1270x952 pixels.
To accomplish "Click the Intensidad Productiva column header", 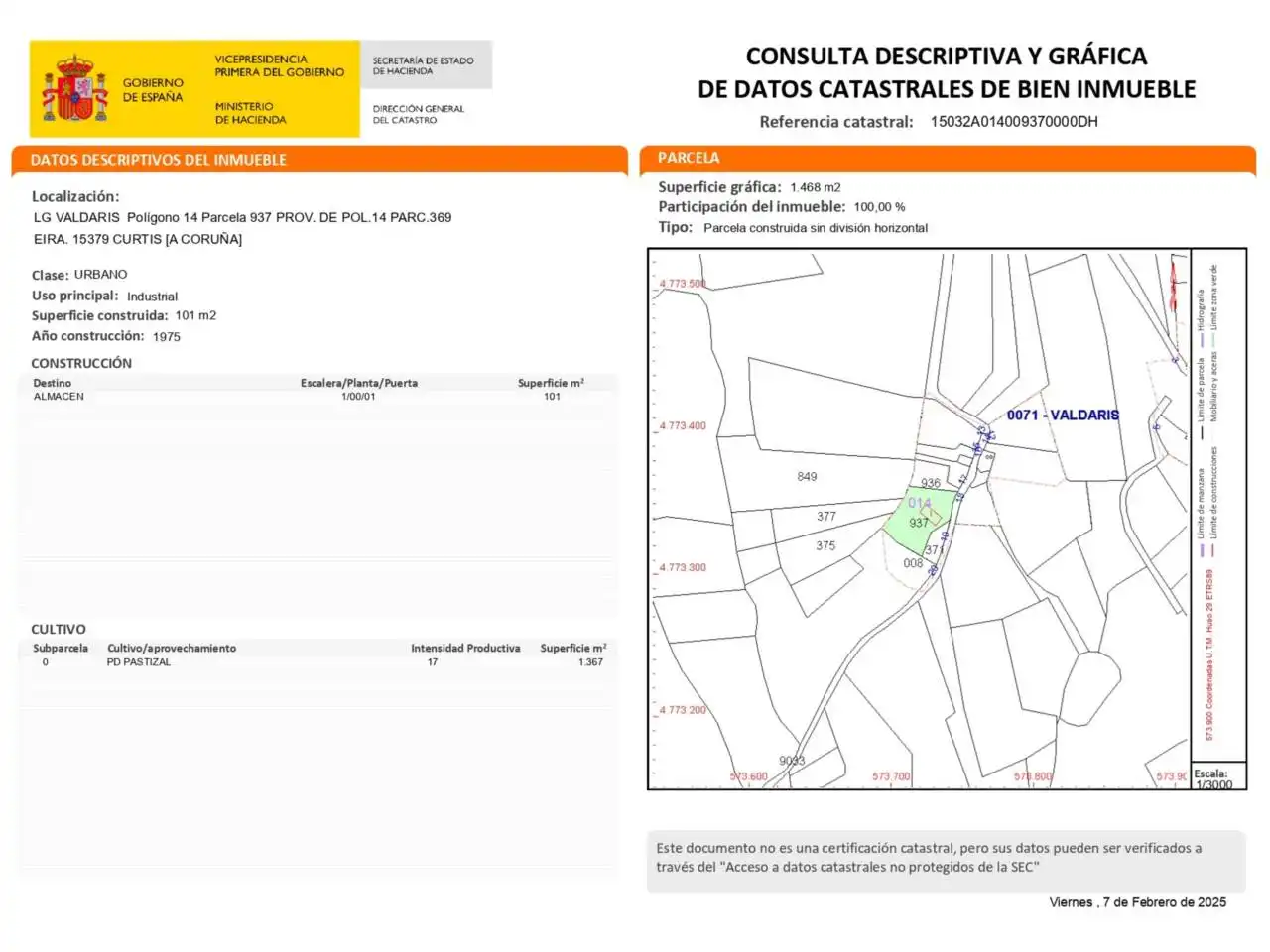I will (465, 649).
